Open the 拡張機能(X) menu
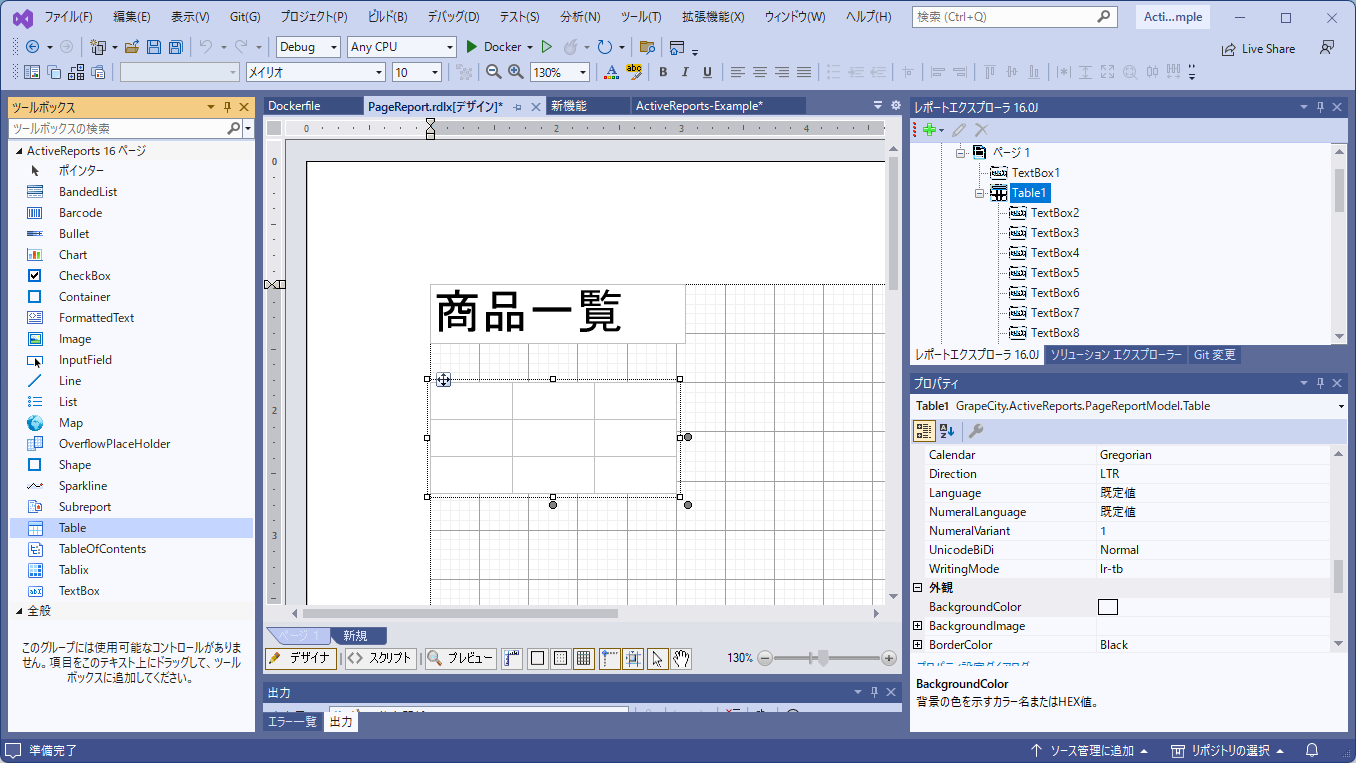The height and width of the screenshot is (763, 1356). point(713,17)
